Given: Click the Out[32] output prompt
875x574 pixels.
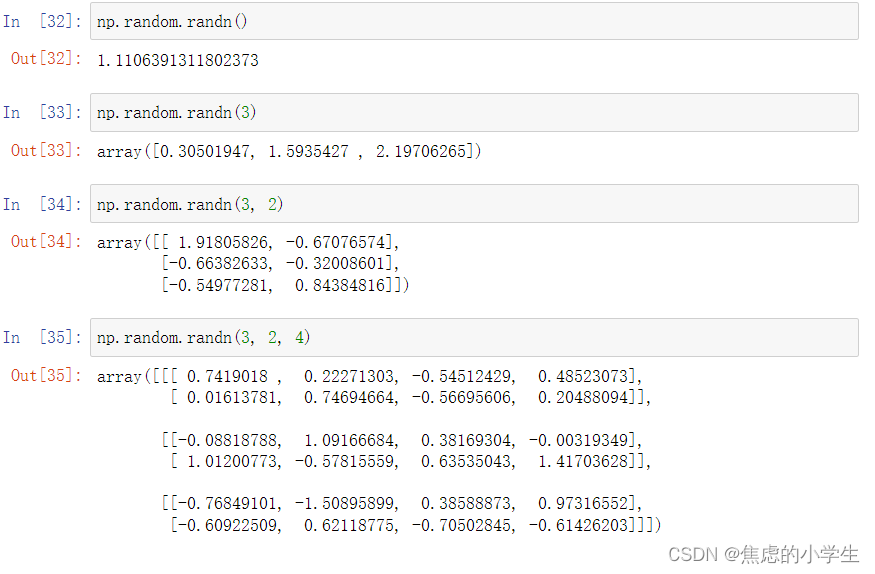Looking at the screenshot, I should pyautogui.click(x=46, y=59).
